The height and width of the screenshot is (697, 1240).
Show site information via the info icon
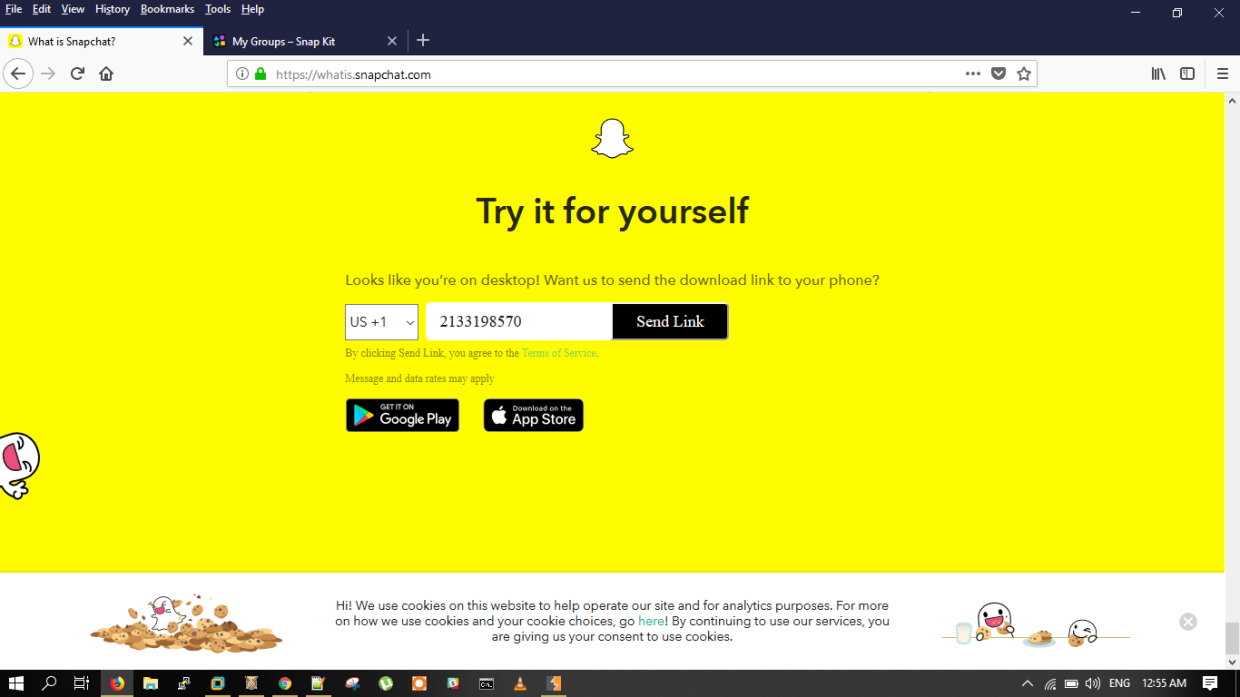[x=242, y=74]
